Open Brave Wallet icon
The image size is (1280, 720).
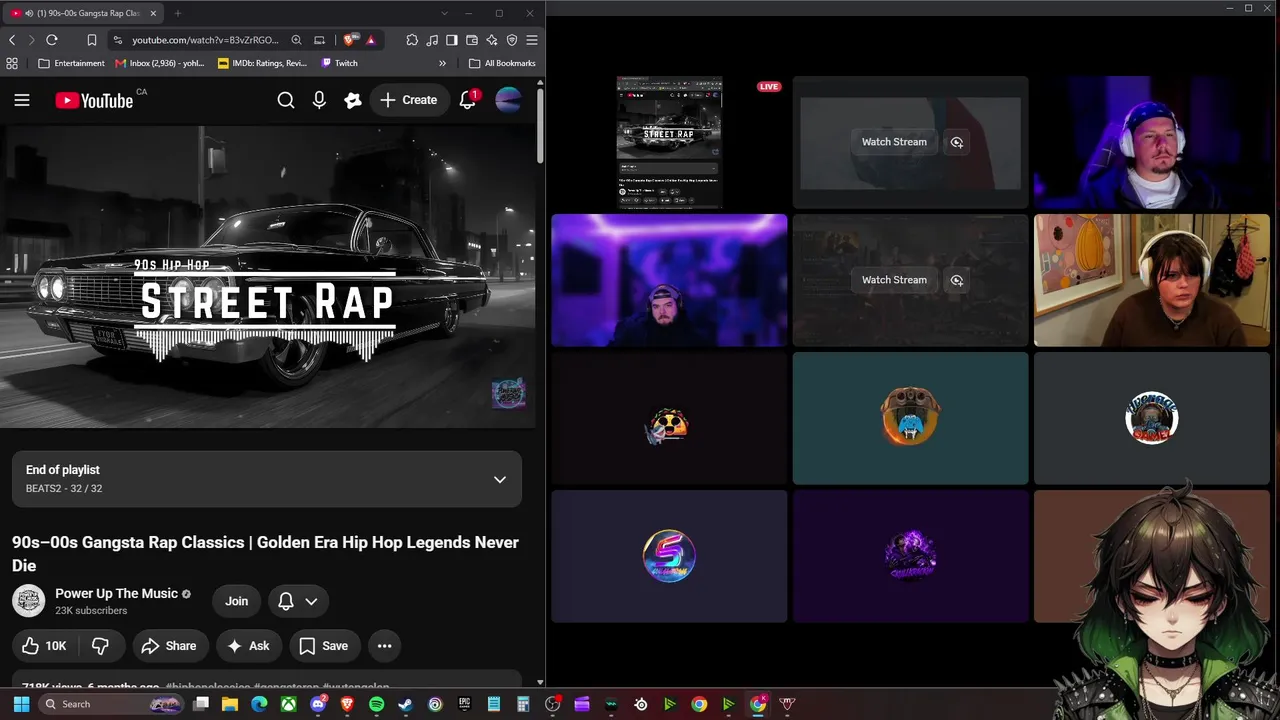[472, 40]
